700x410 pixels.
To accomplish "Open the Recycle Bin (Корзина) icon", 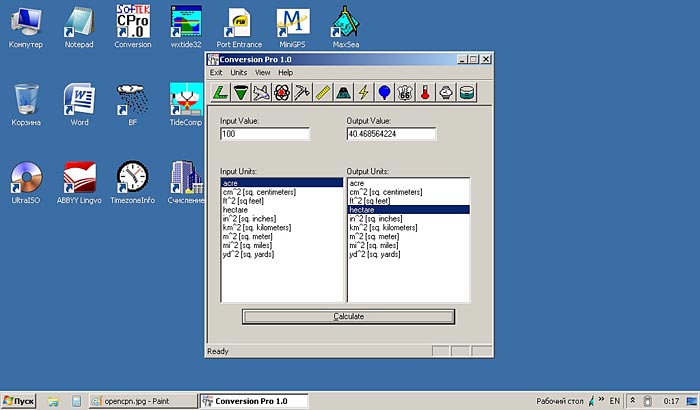I will pos(26,105).
